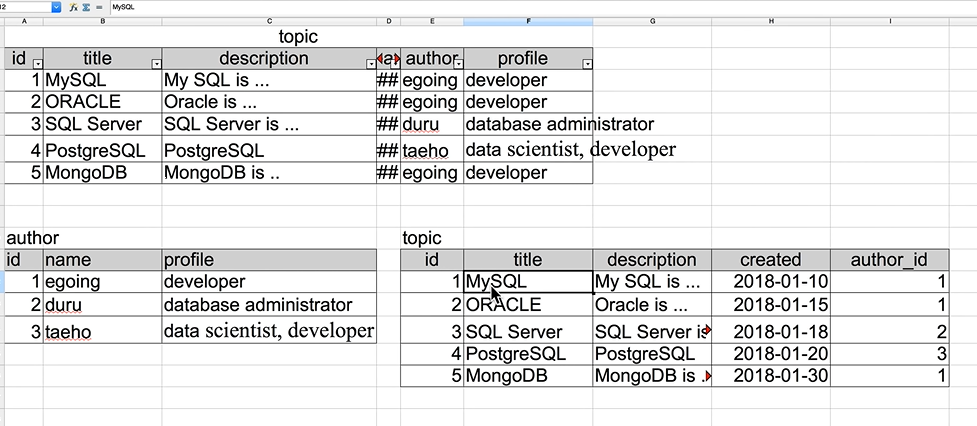Select column G header
Screen dimensions: 977x426
point(652,21)
